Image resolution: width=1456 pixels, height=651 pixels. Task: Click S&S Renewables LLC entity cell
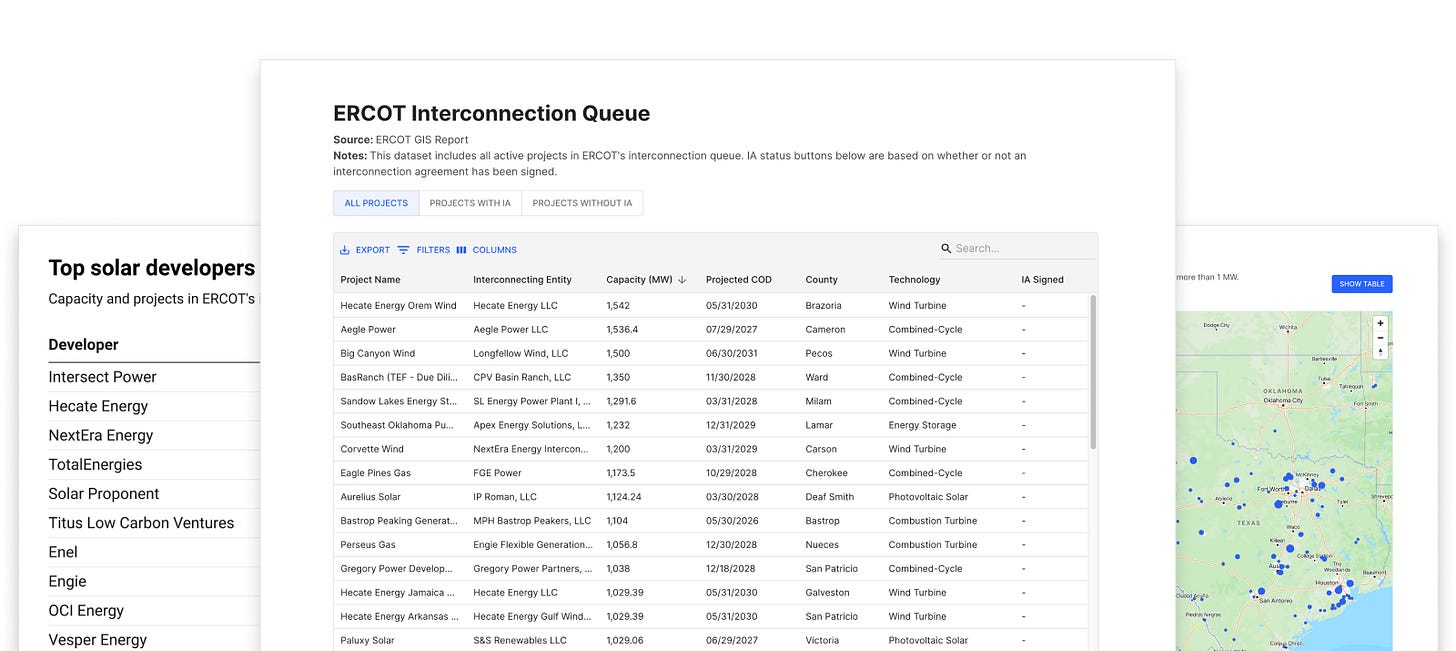pos(520,641)
